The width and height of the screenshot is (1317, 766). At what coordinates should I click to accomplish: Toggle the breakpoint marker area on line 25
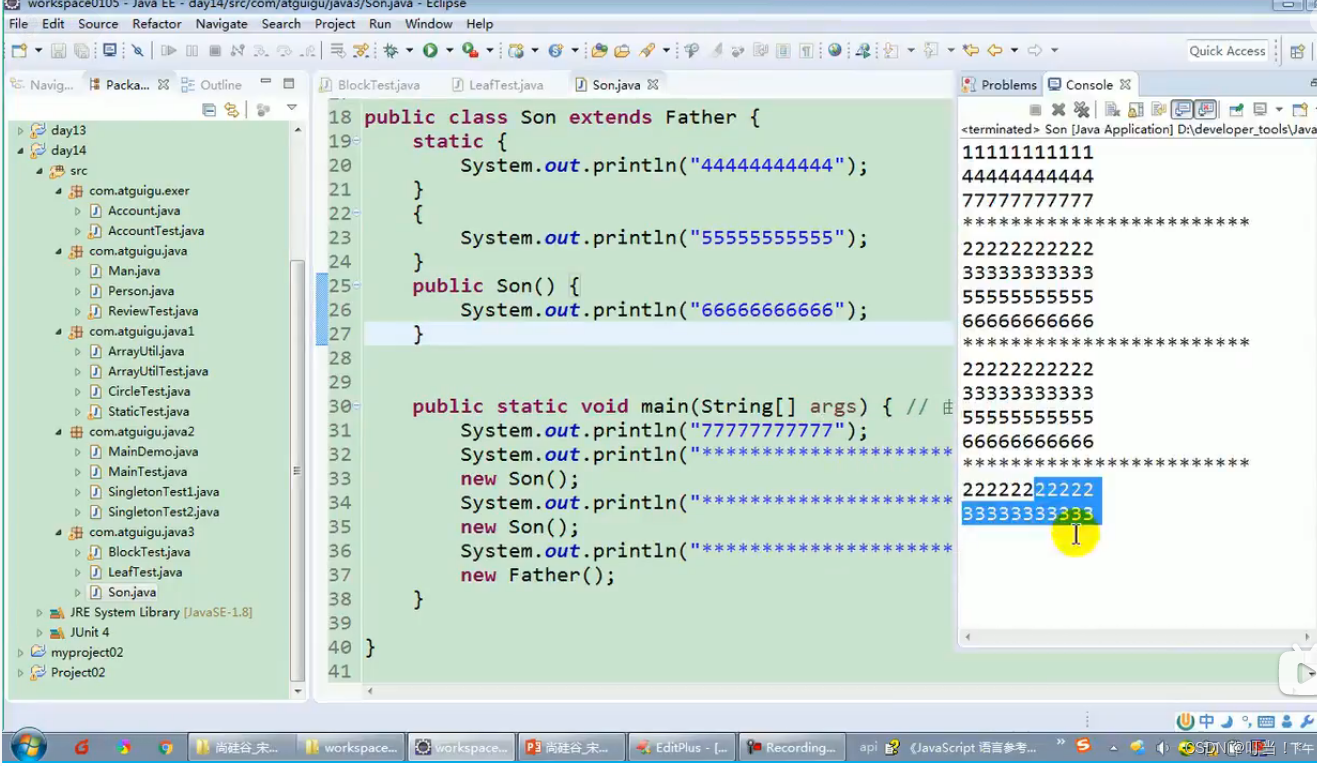(x=321, y=286)
